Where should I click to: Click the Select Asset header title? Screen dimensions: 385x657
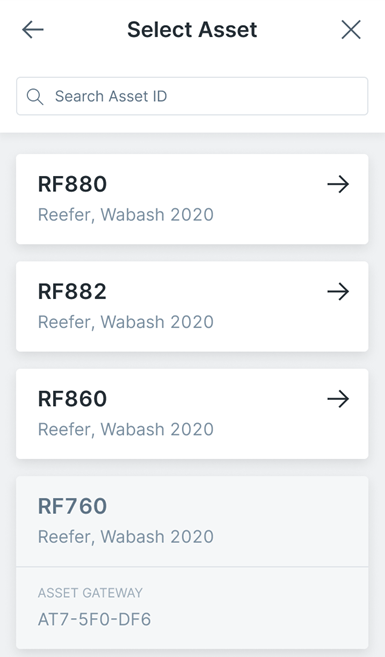[192, 30]
